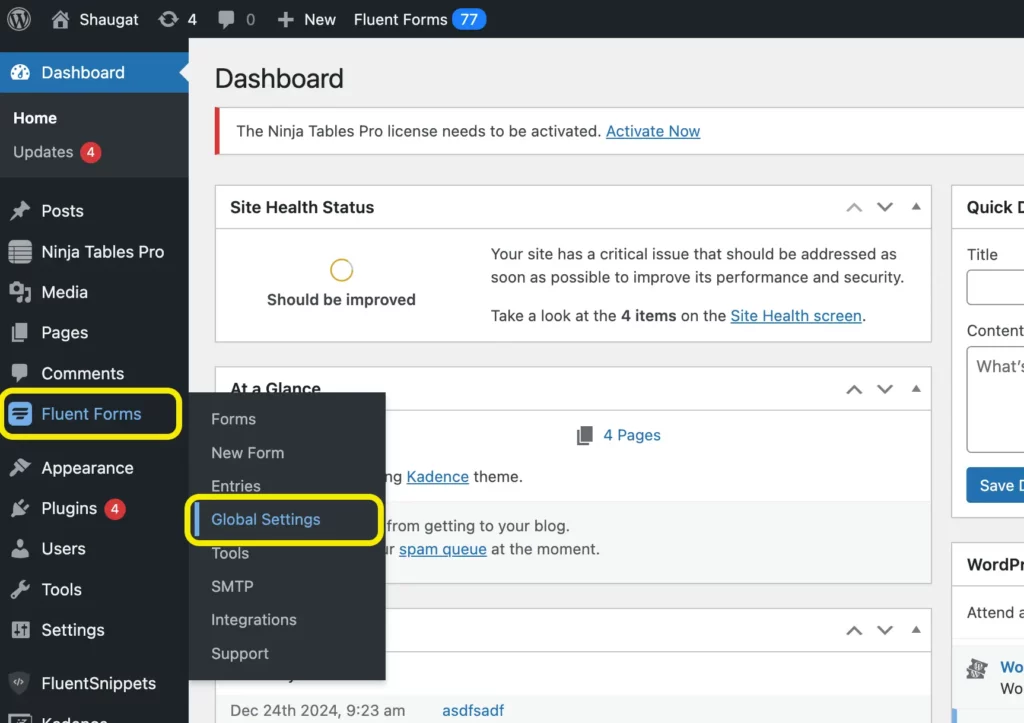Screen dimensions: 1024x723
Task: Click the FluentSnippets shield icon
Action: (x=20, y=683)
